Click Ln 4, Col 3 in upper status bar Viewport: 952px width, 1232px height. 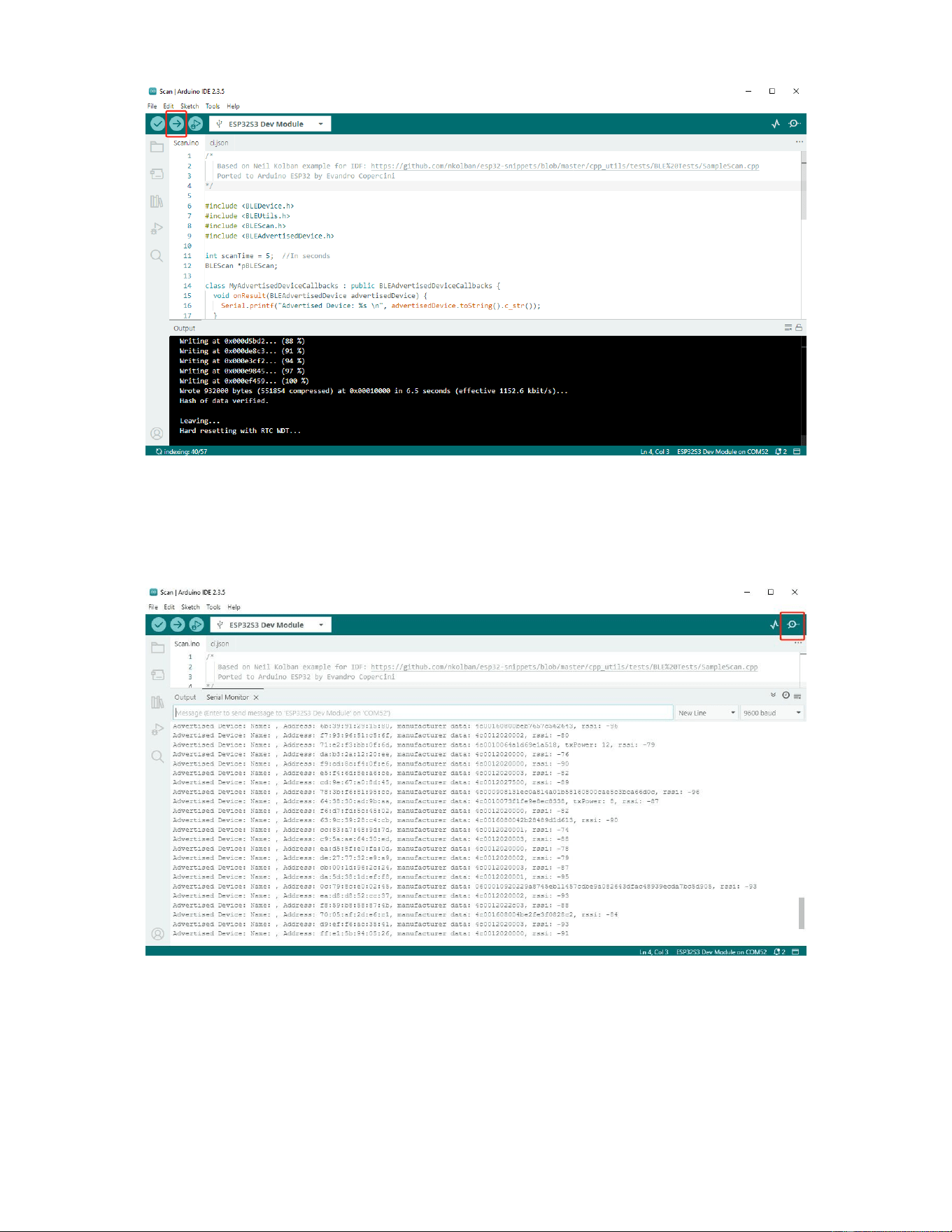coord(655,452)
